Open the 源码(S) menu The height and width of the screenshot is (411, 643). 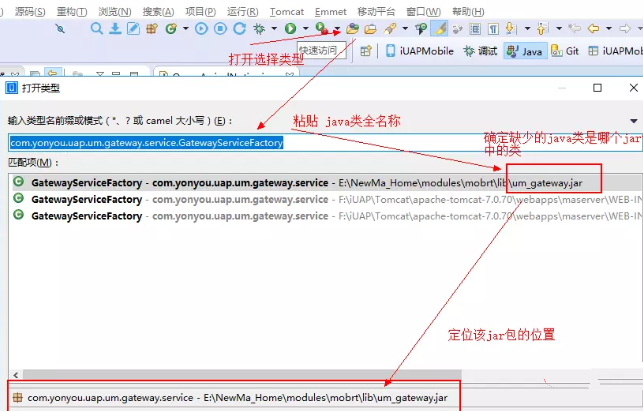[x=30, y=11]
